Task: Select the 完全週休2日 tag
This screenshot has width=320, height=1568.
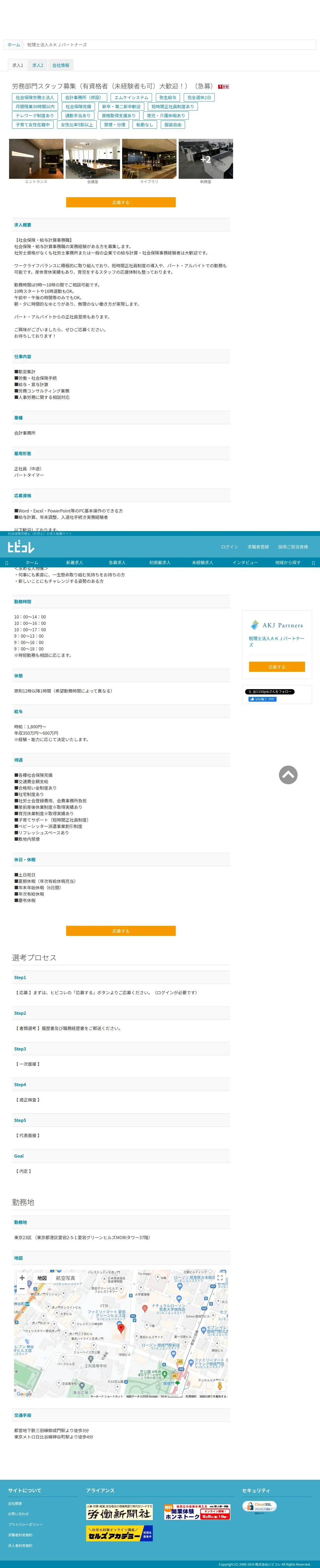Action: point(199,97)
